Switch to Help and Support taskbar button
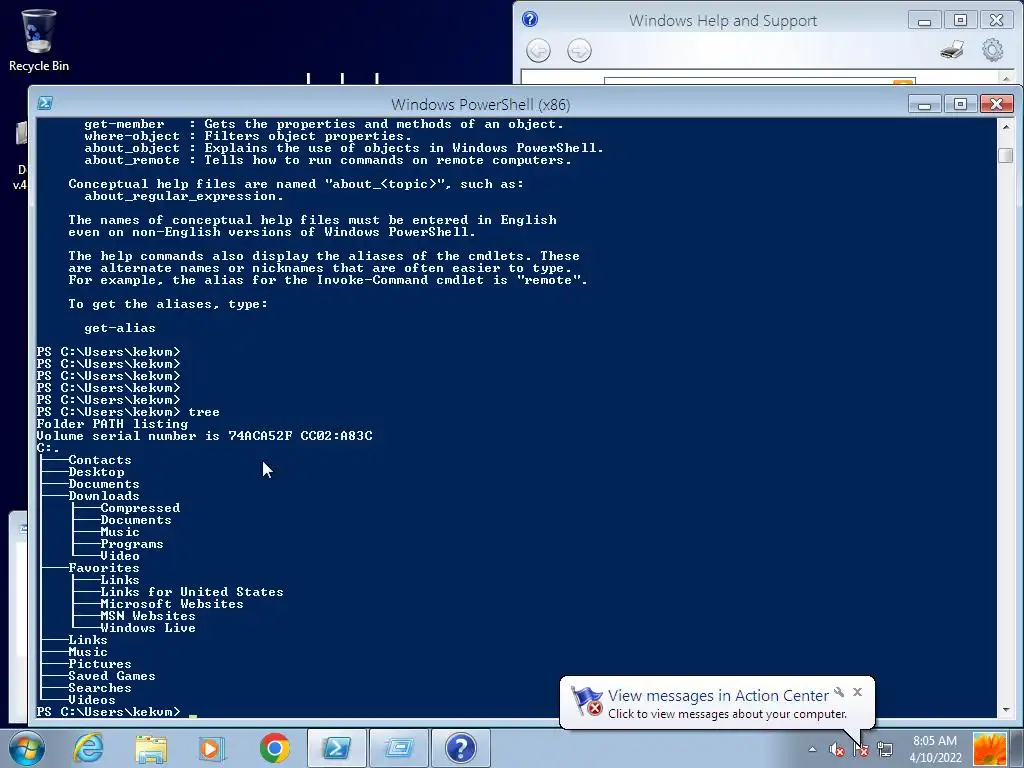Screen dimensions: 1024x768 461,748
